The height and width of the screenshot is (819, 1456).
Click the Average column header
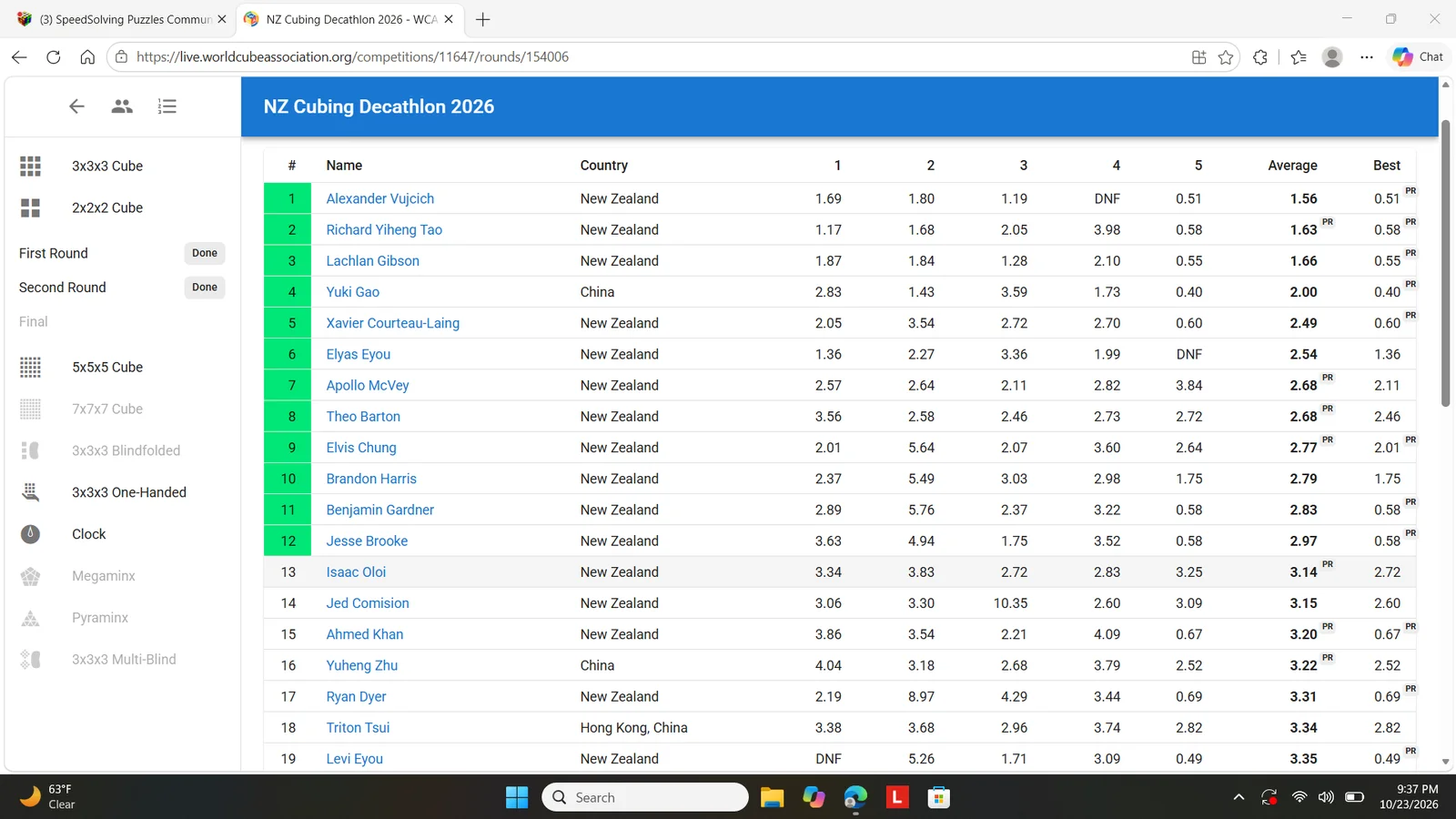pyautogui.click(x=1292, y=166)
